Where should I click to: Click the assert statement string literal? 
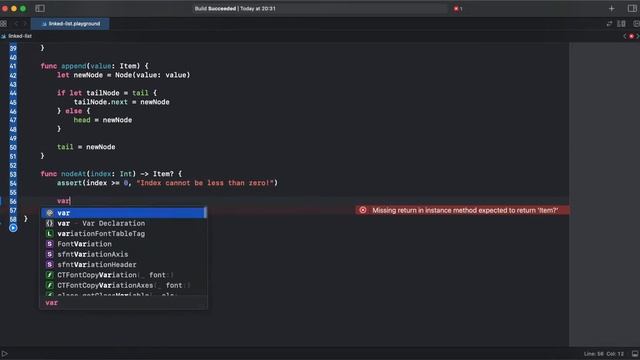(205, 183)
